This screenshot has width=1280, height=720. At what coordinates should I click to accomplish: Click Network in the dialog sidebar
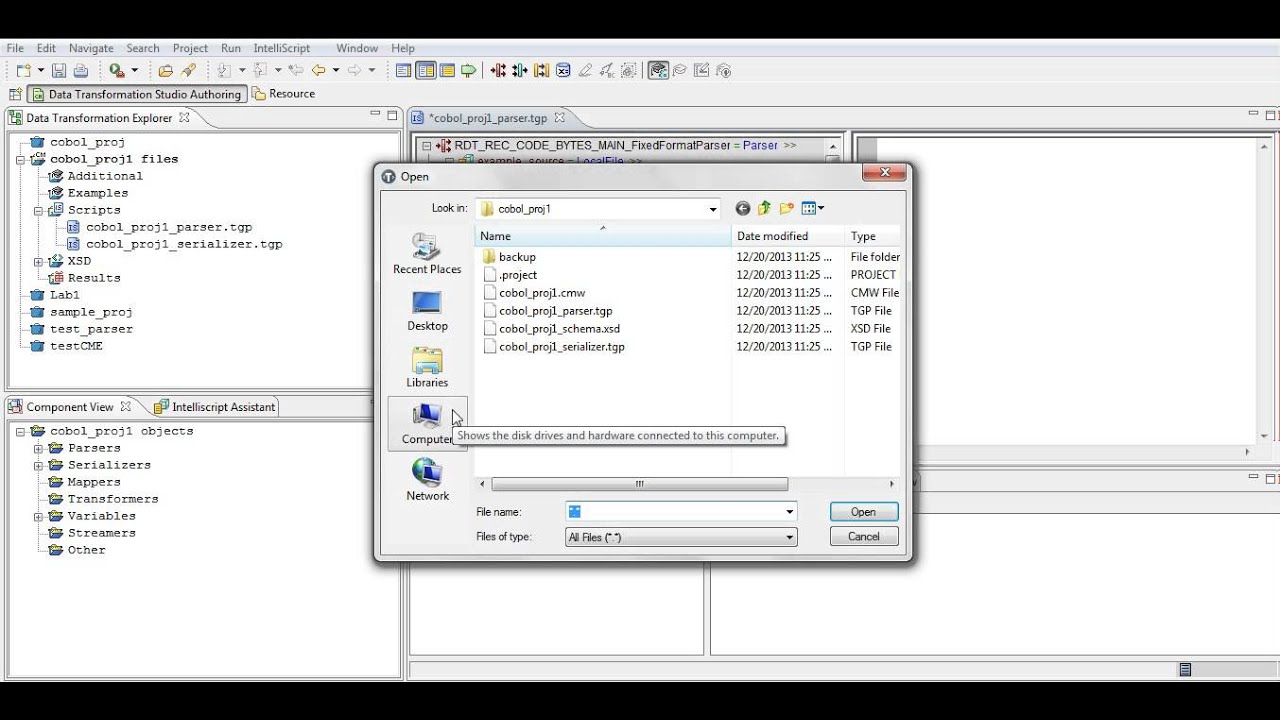pos(427,480)
